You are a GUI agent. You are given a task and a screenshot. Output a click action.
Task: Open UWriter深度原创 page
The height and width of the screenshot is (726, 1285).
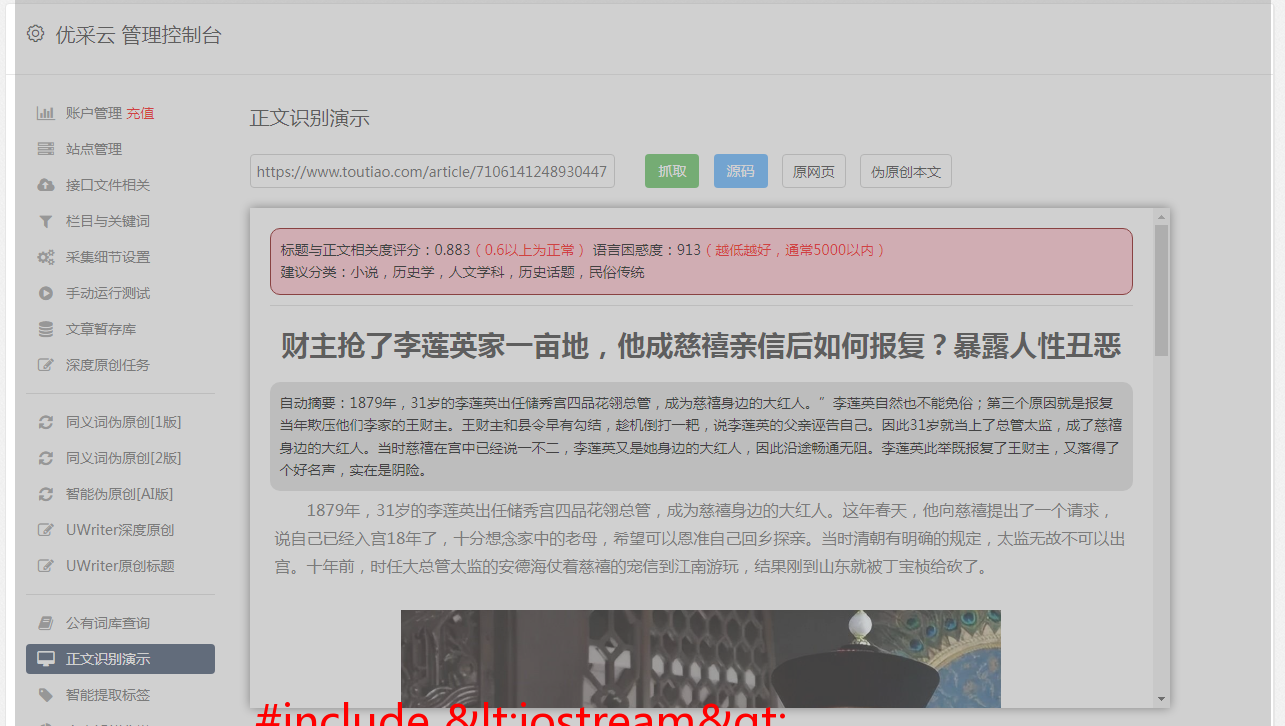(120, 530)
